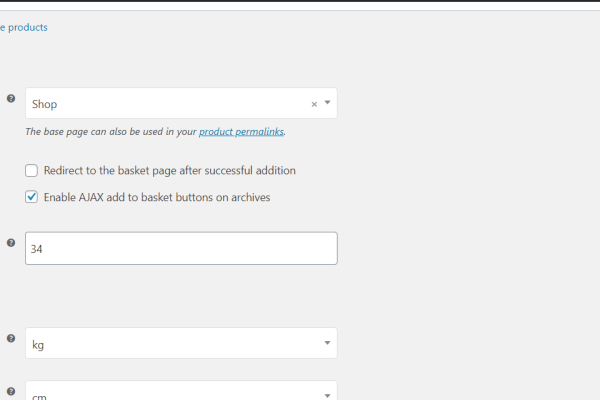Enable redirect to basket page checkbox

pyautogui.click(x=32, y=171)
